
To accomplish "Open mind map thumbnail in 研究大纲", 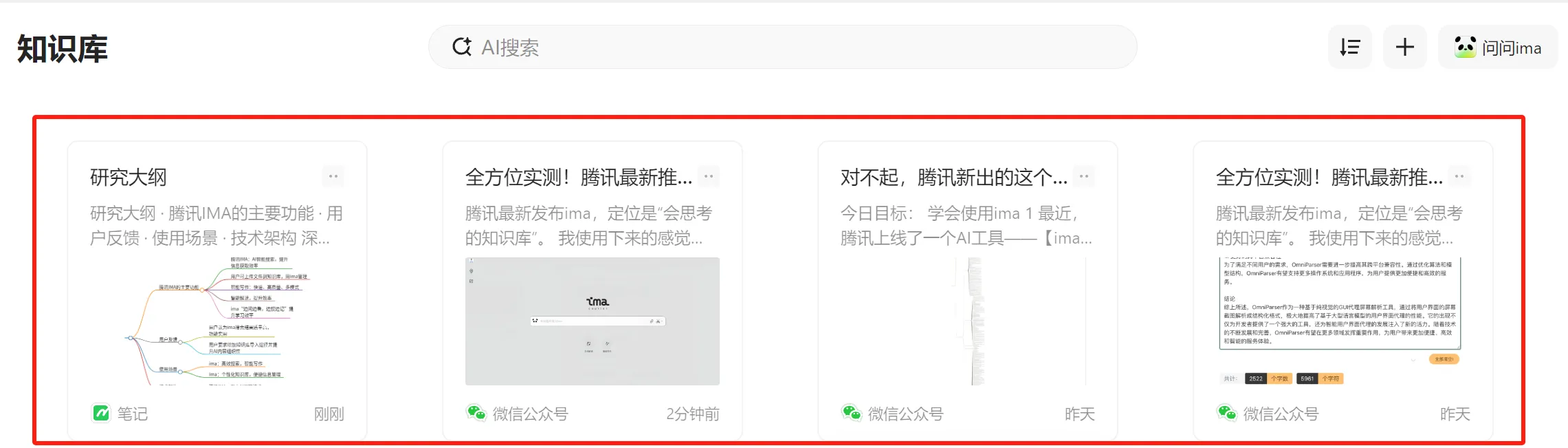I will click(217, 321).
